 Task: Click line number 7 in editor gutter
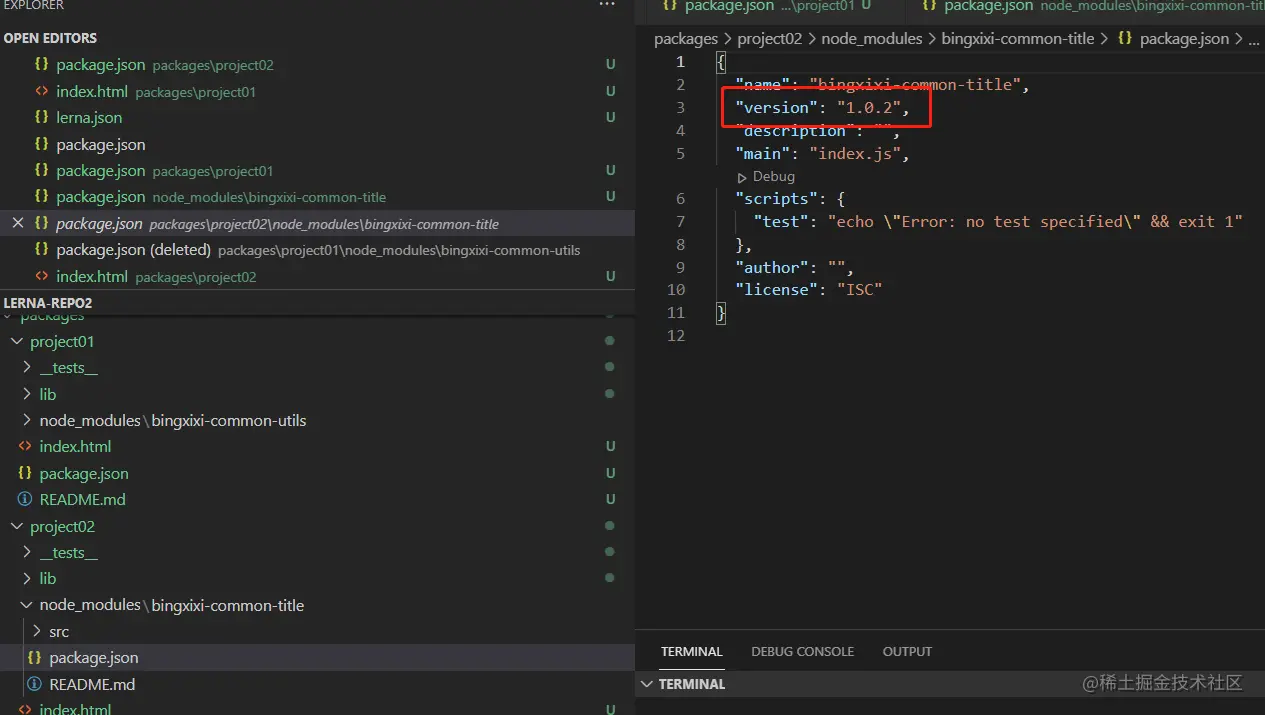[681, 222]
